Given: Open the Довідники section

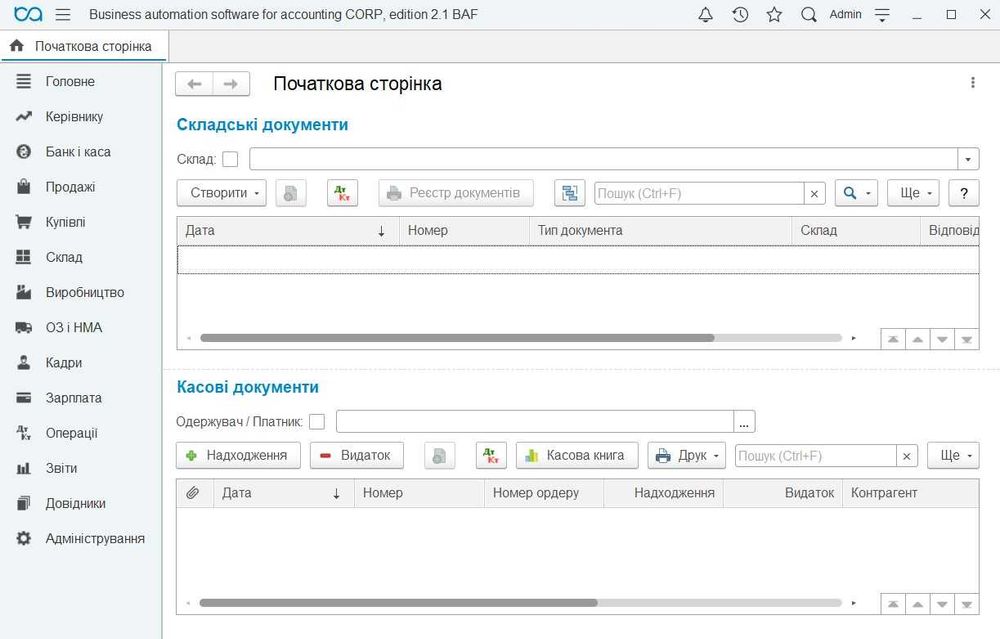Looking at the screenshot, I should click(75, 503).
